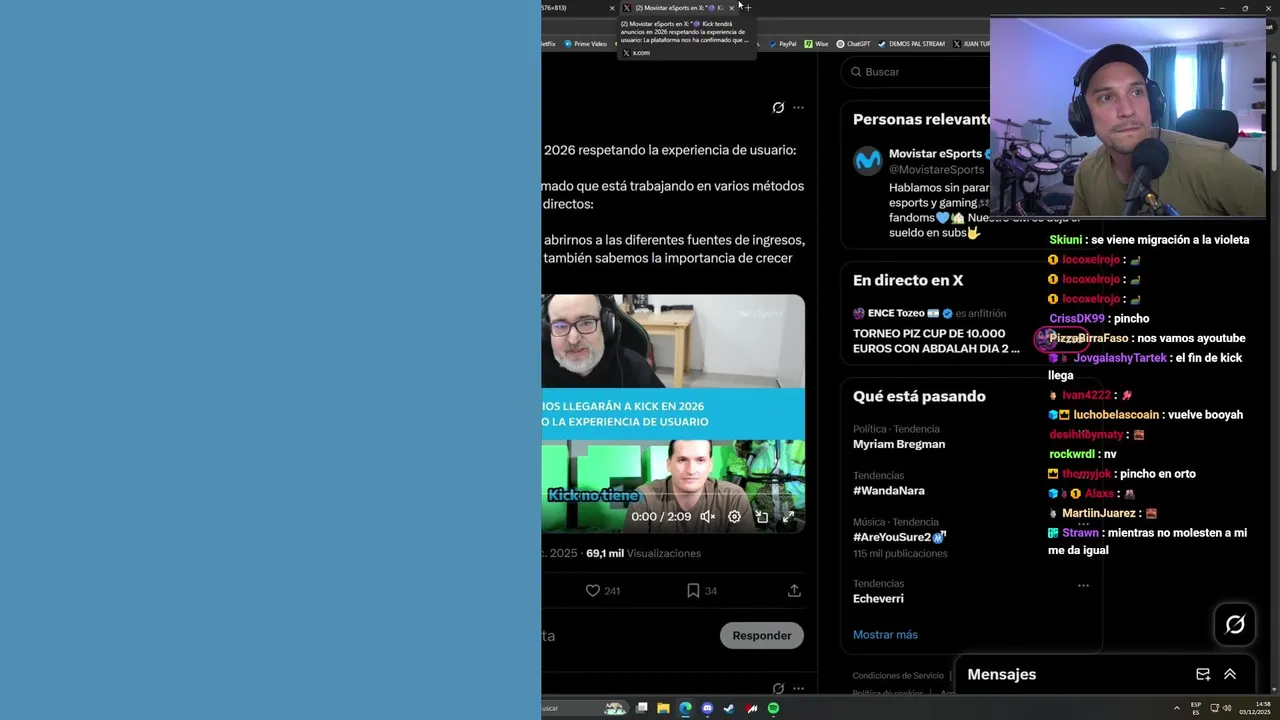
Task: Open the clock showing 14:58
Action: click(1255, 708)
